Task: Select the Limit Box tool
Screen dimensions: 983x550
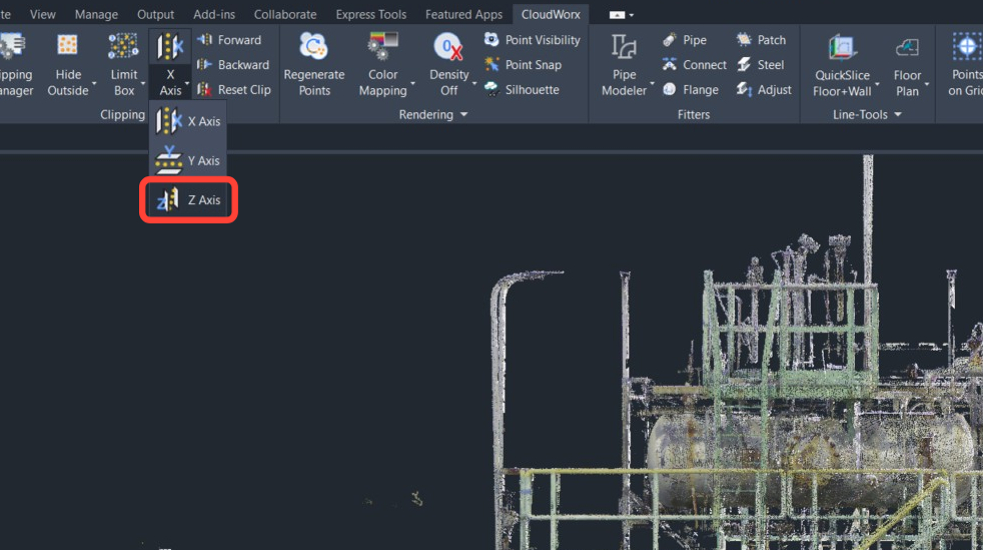Action: [x=124, y=65]
